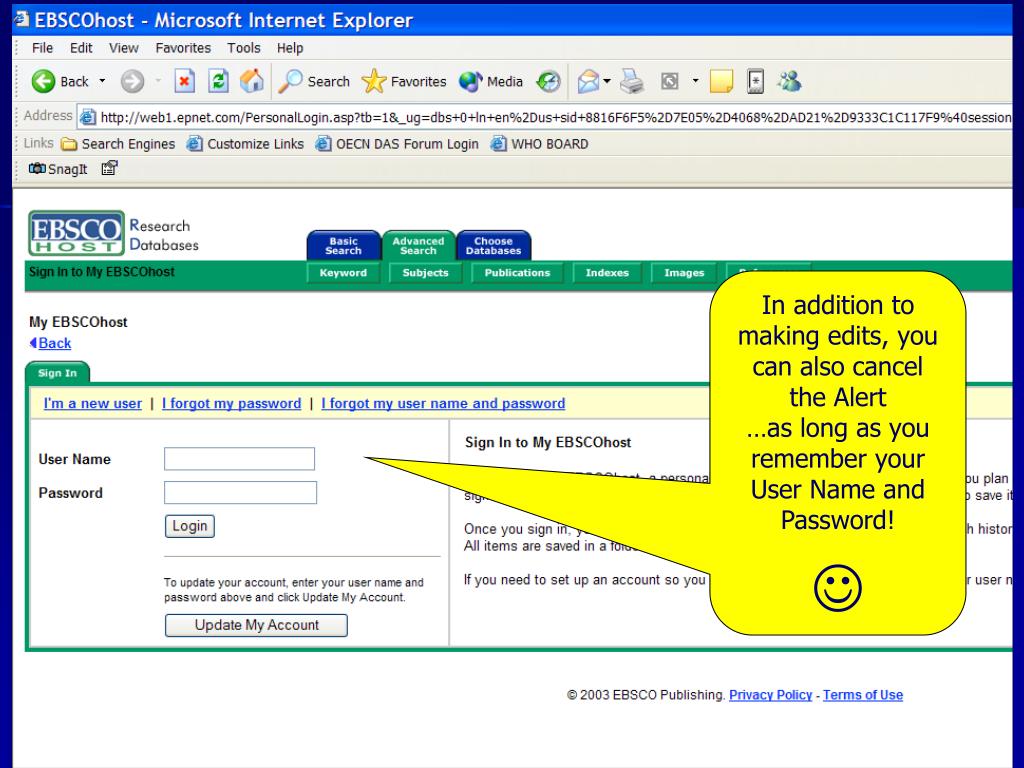Image resolution: width=1024 pixels, height=768 pixels.
Task: Open the File menu
Action: coord(42,48)
